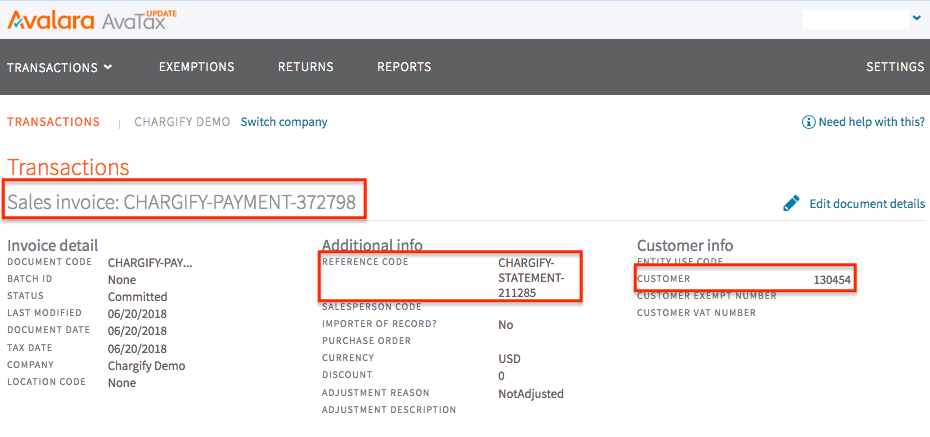The image size is (930, 437).
Task: Open the EXEMPTIONS menu
Action: tap(197, 67)
